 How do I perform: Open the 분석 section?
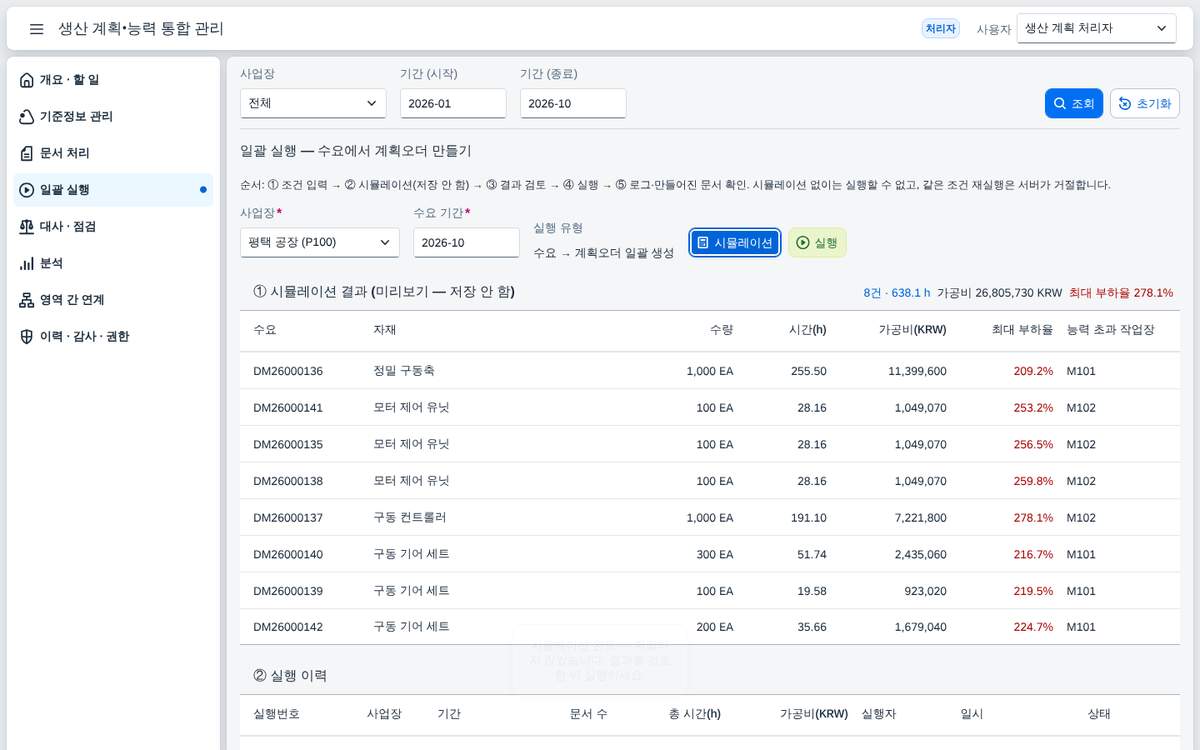pos(113,264)
